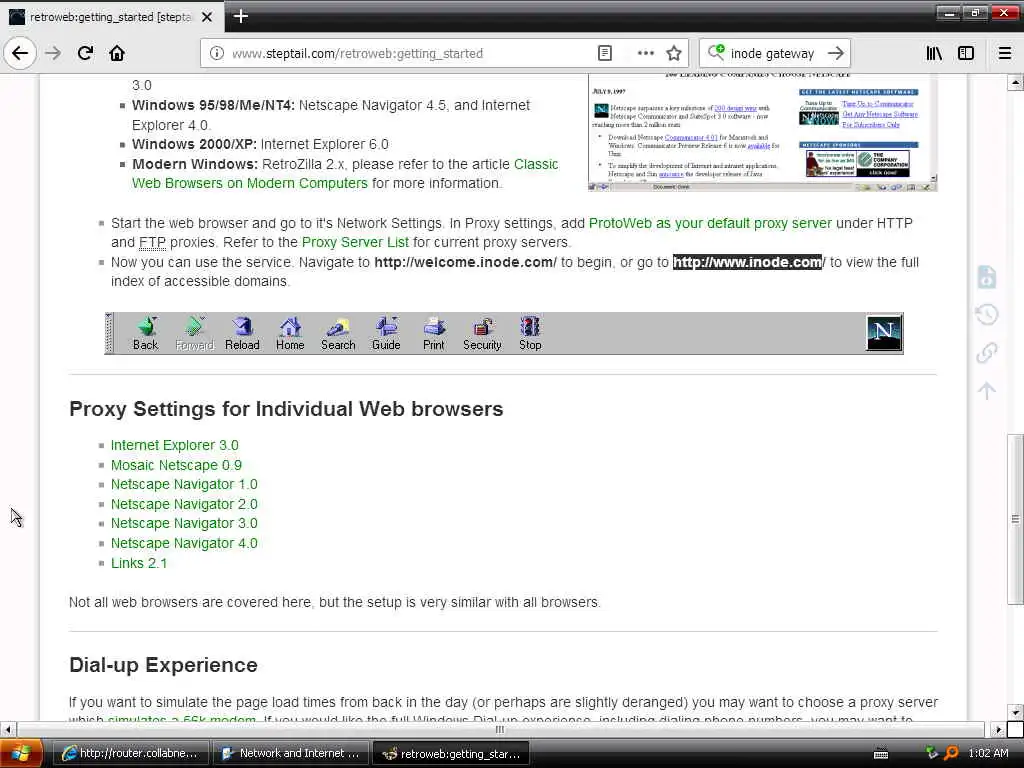Show sidebars icon in toolbar
The height and width of the screenshot is (768, 1024).
tap(966, 53)
